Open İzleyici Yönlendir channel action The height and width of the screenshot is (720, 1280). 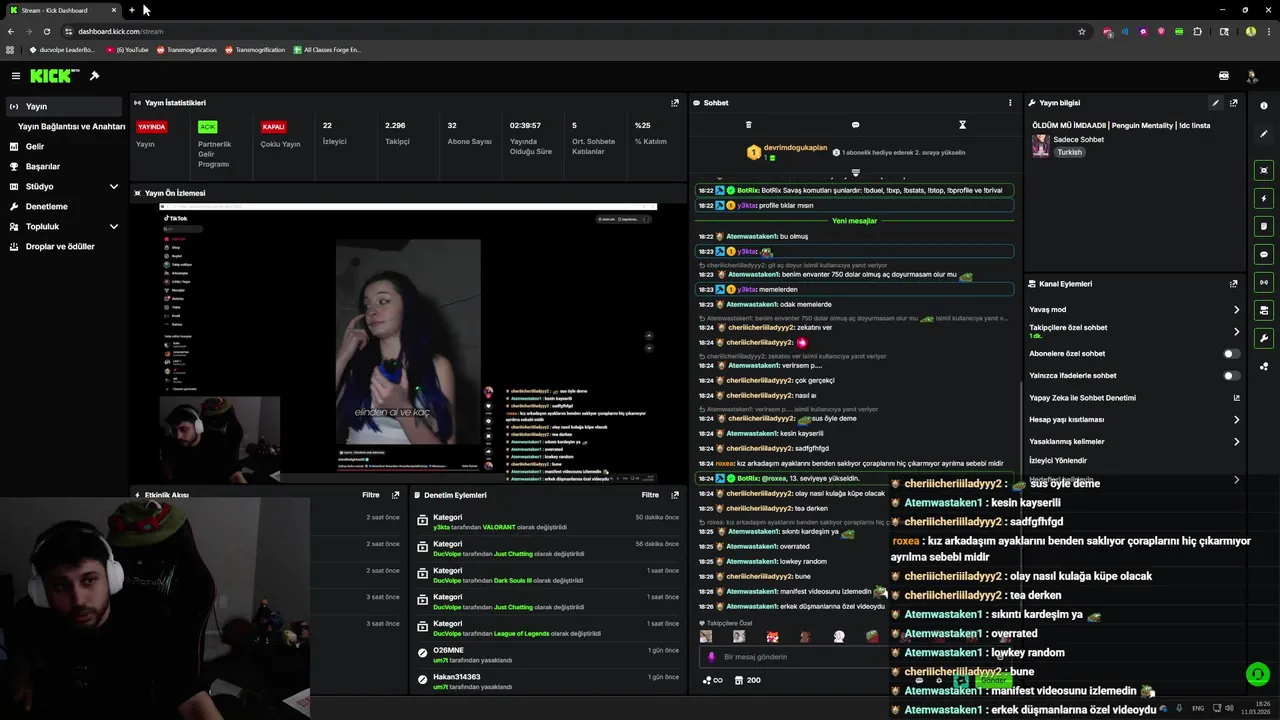pos(1058,461)
